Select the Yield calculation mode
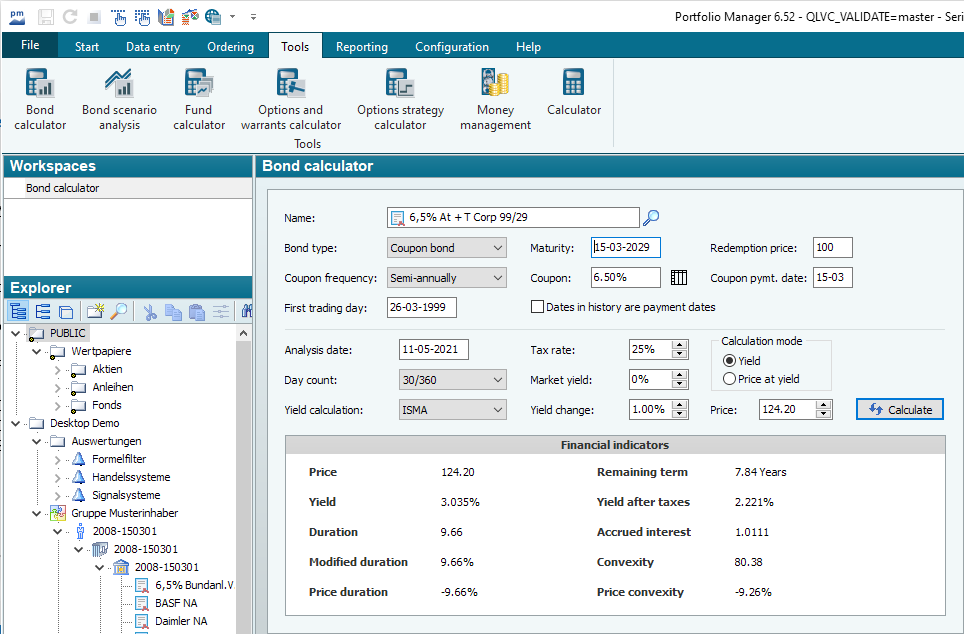 coord(729,360)
